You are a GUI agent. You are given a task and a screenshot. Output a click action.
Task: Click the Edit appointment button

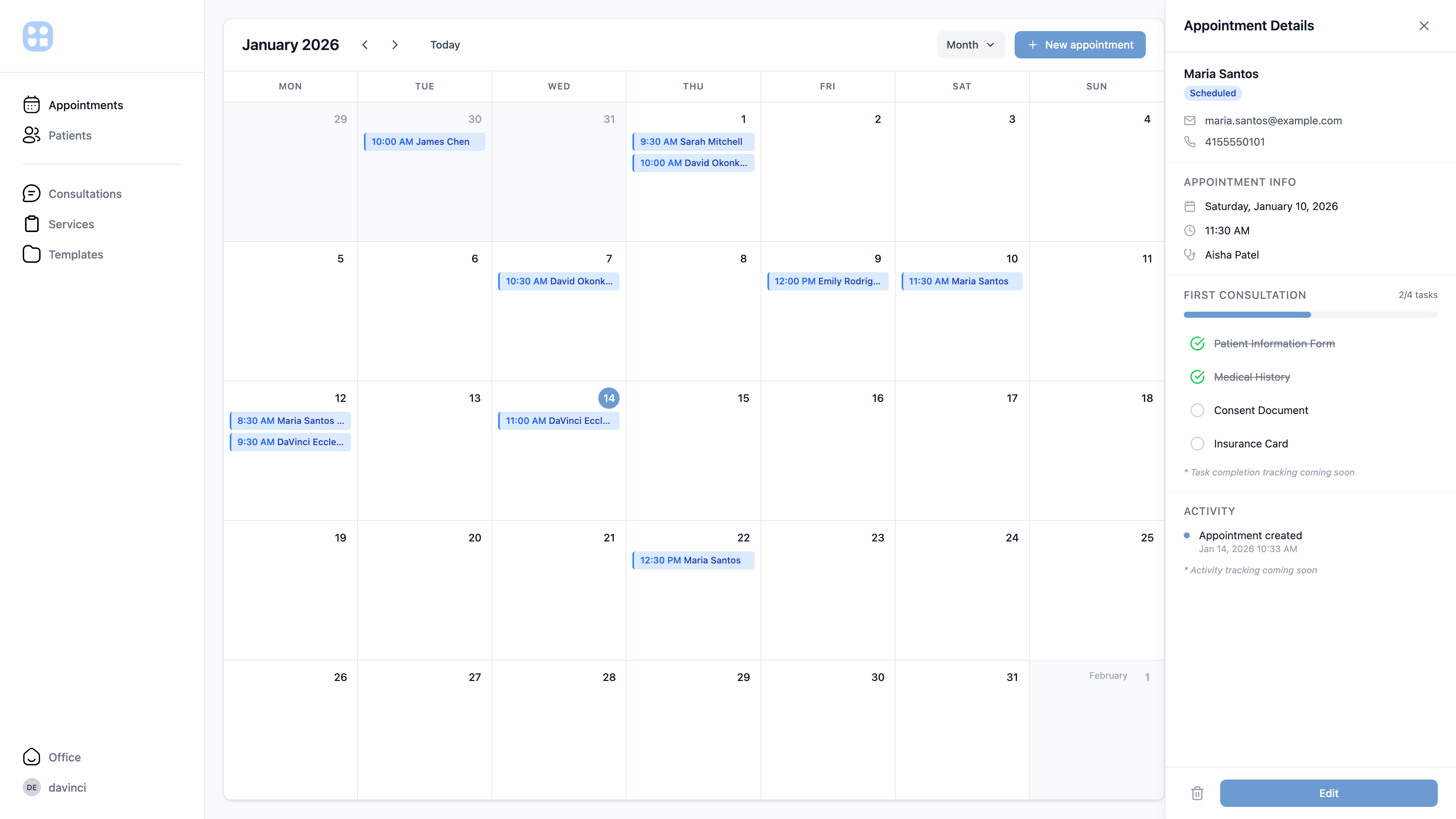click(x=1328, y=793)
